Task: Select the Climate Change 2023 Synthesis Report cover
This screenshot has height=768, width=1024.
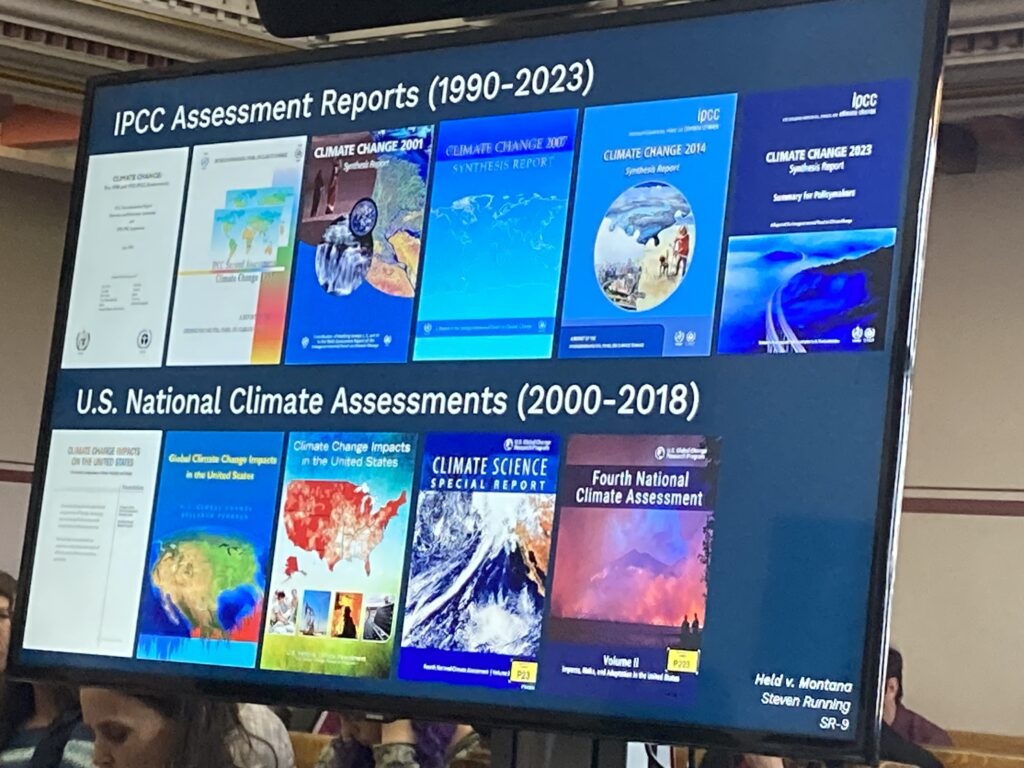Action: point(814,217)
